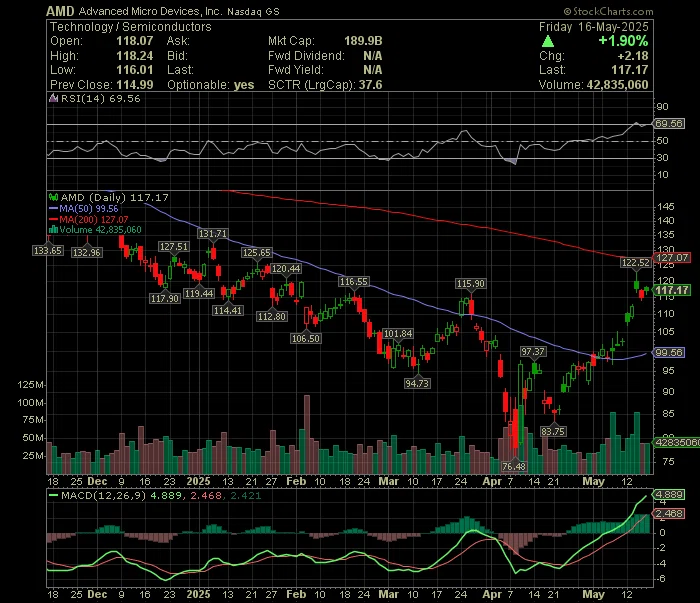
Task: Click the 116.55 peak annotation
Action: pyautogui.click(x=354, y=282)
